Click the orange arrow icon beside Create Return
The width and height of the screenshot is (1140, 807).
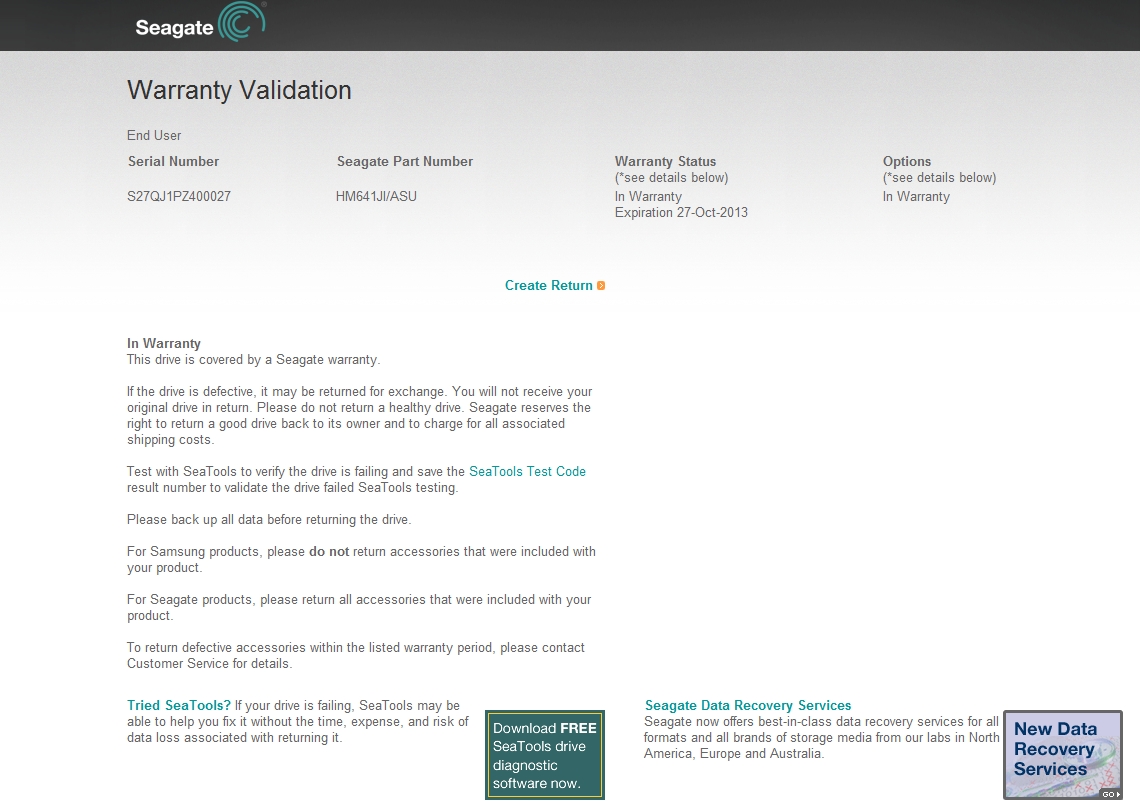click(601, 286)
